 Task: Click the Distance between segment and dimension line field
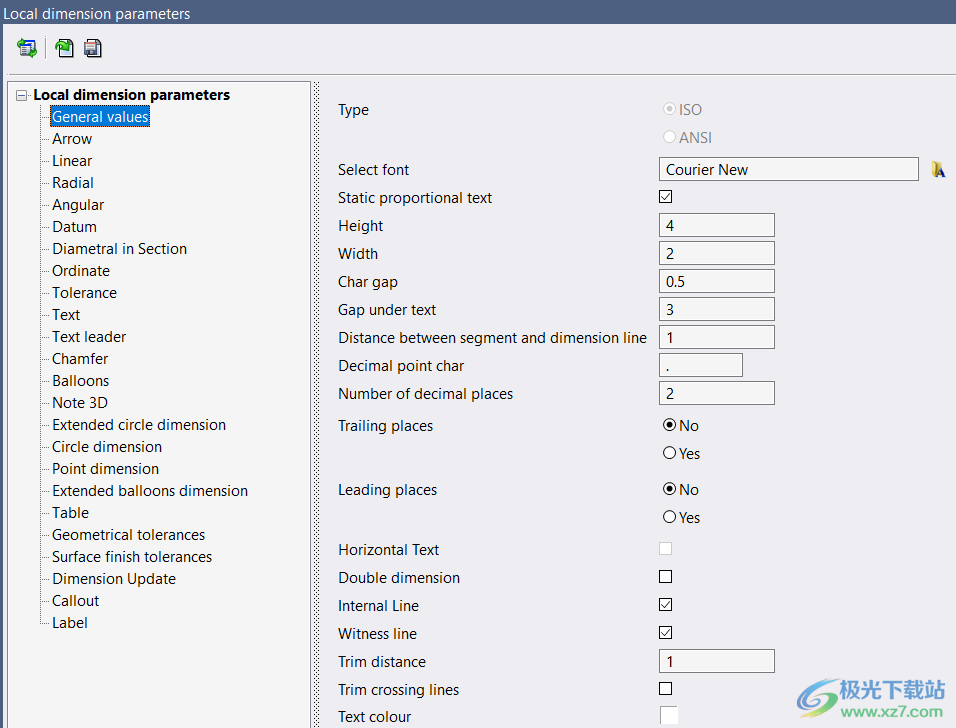pos(716,337)
